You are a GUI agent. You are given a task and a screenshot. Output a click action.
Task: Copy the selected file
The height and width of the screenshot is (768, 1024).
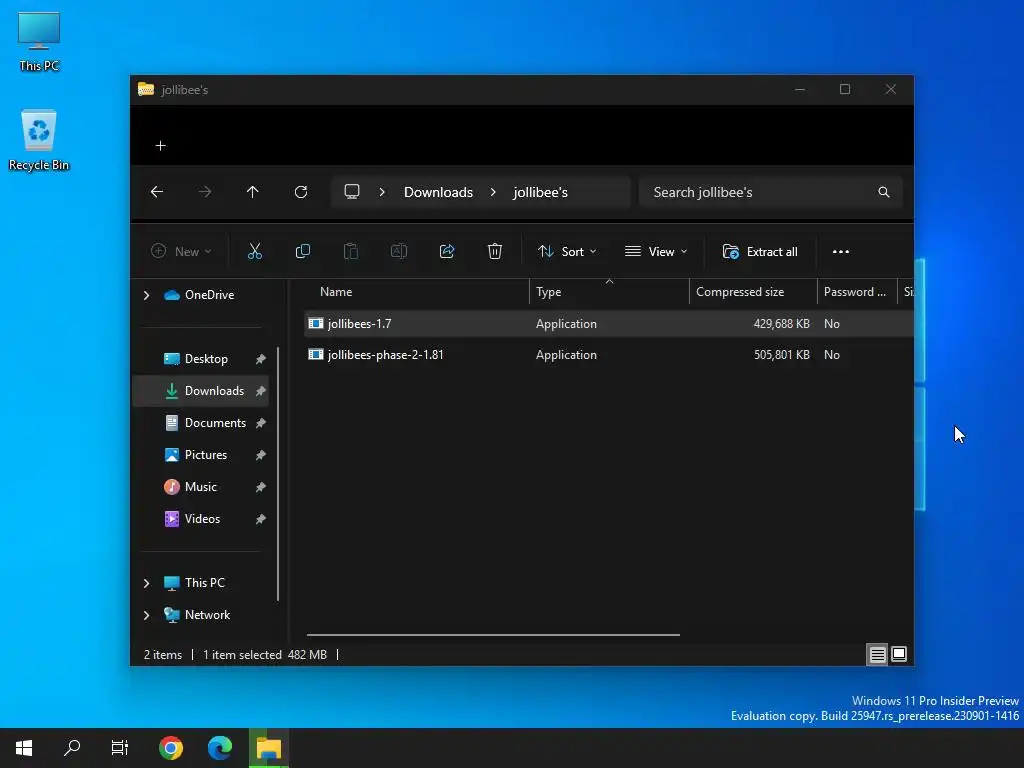point(302,251)
